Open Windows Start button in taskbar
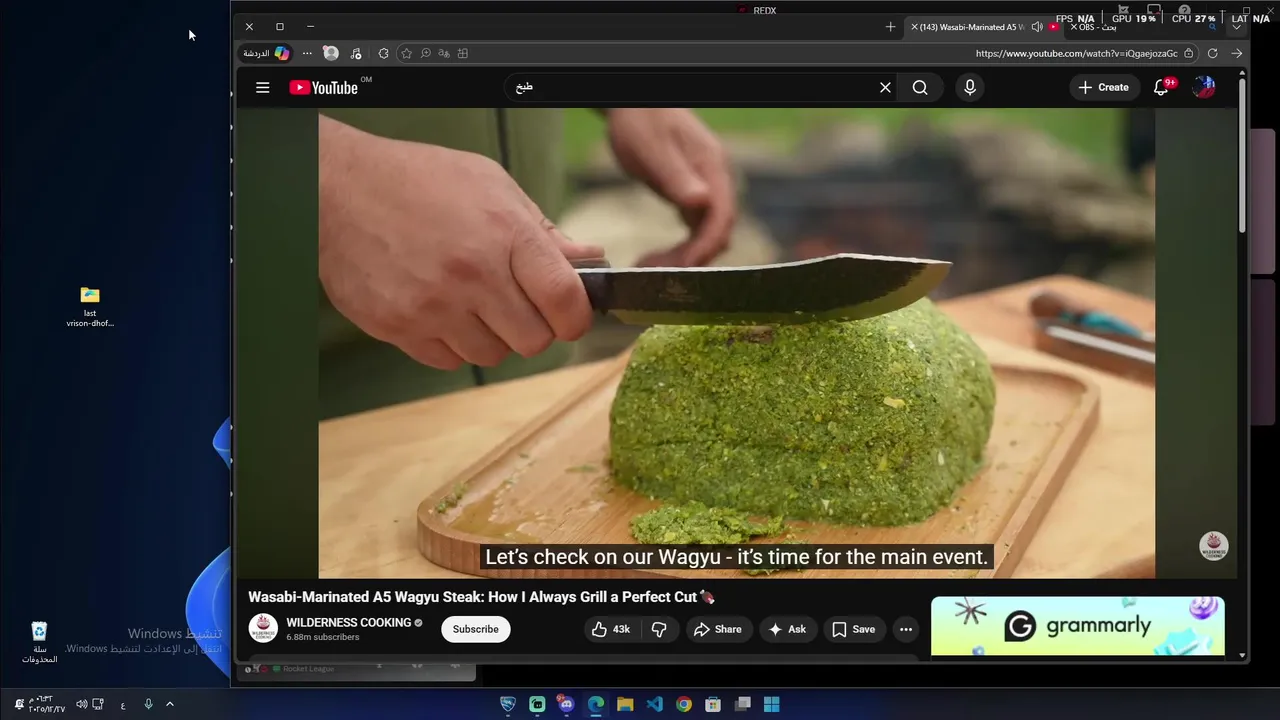1280x720 pixels. tap(772, 704)
